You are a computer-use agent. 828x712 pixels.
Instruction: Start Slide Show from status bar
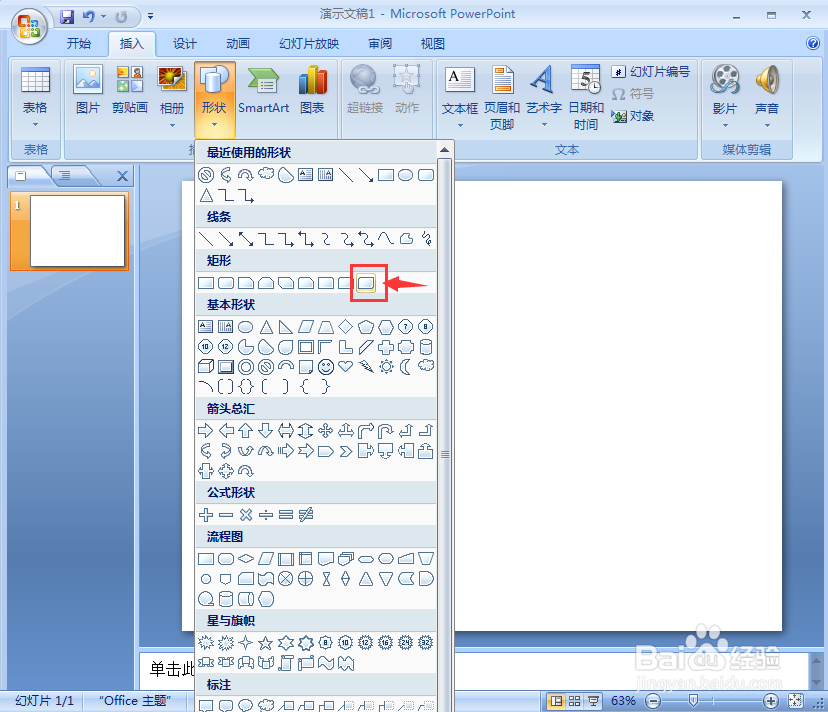tap(594, 701)
